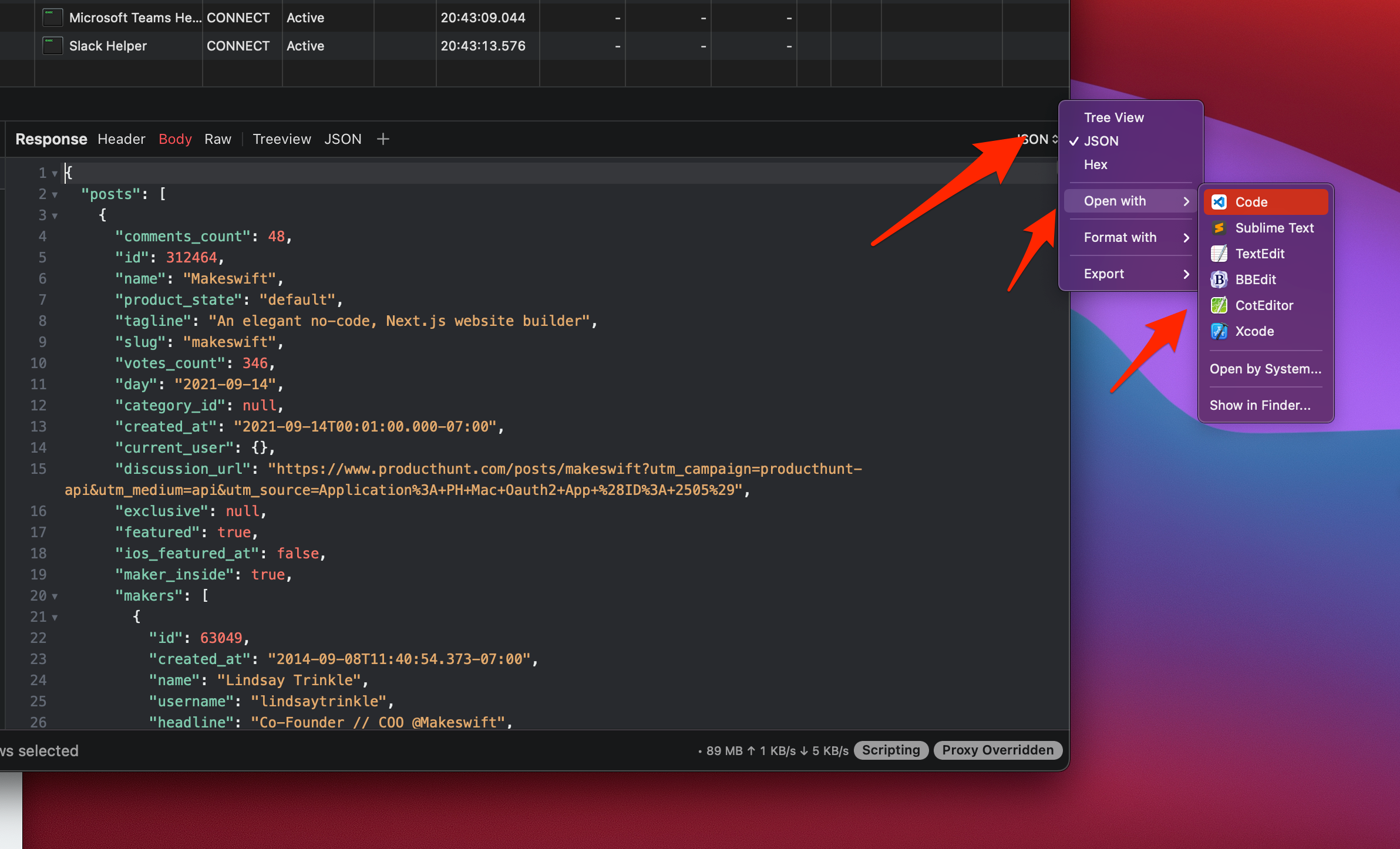Viewport: 1400px width, 849px height.
Task: Click line number 15 in gutter
Action: 38,469
